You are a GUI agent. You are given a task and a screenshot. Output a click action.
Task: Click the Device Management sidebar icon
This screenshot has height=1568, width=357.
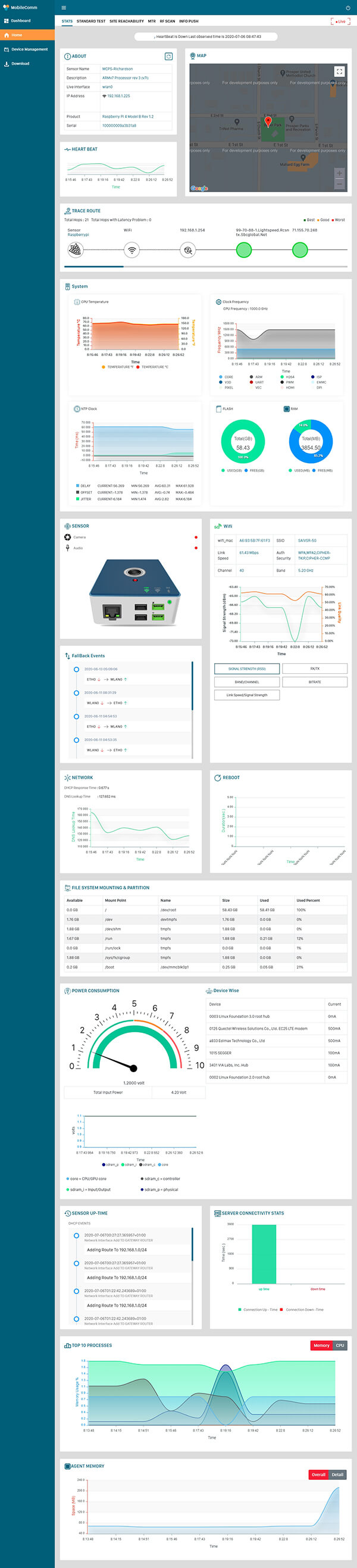(7, 49)
